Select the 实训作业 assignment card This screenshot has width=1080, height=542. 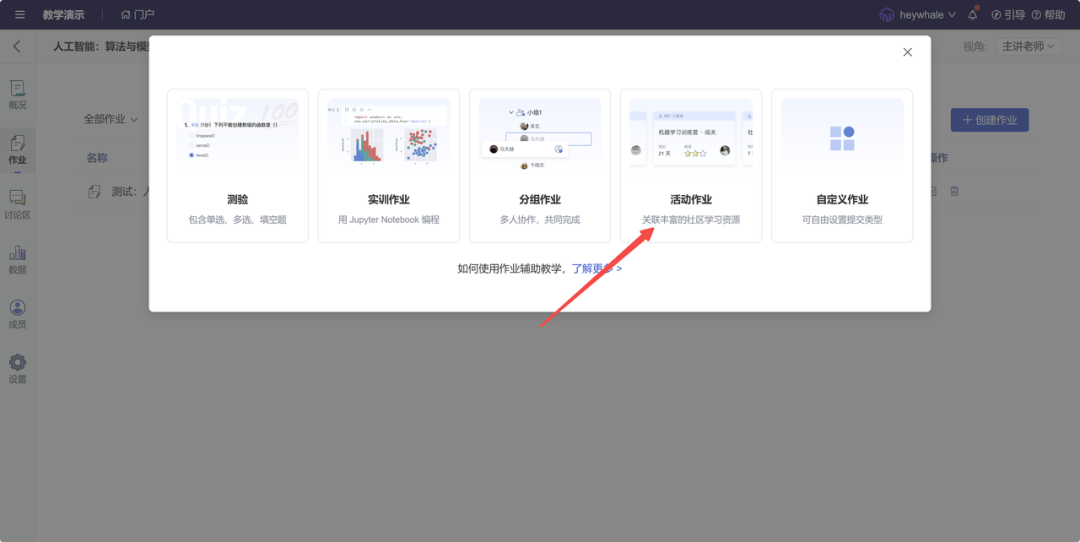click(x=388, y=166)
